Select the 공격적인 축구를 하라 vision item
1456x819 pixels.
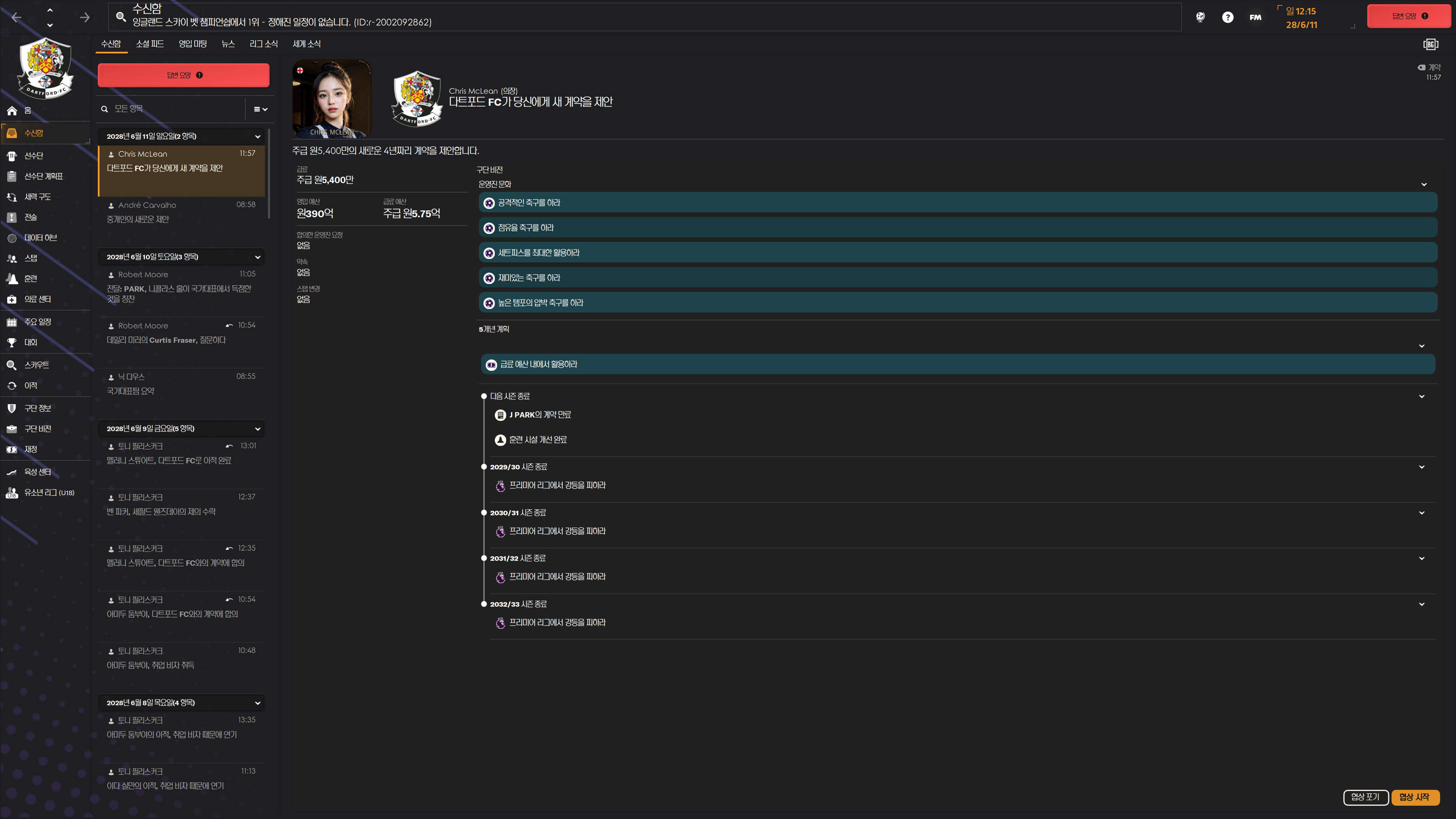click(x=957, y=203)
